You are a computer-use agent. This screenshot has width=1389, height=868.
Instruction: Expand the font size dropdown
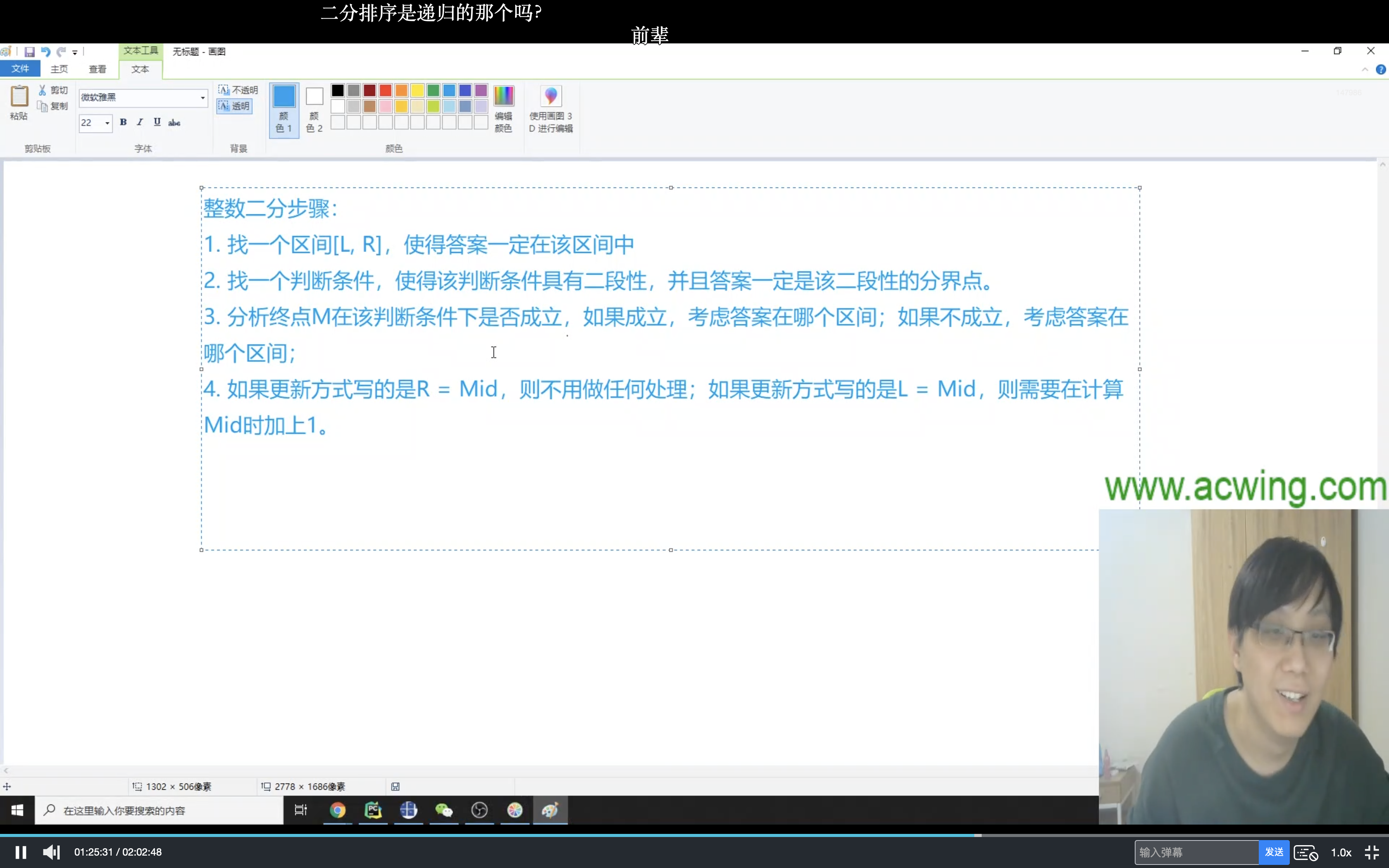(x=107, y=123)
